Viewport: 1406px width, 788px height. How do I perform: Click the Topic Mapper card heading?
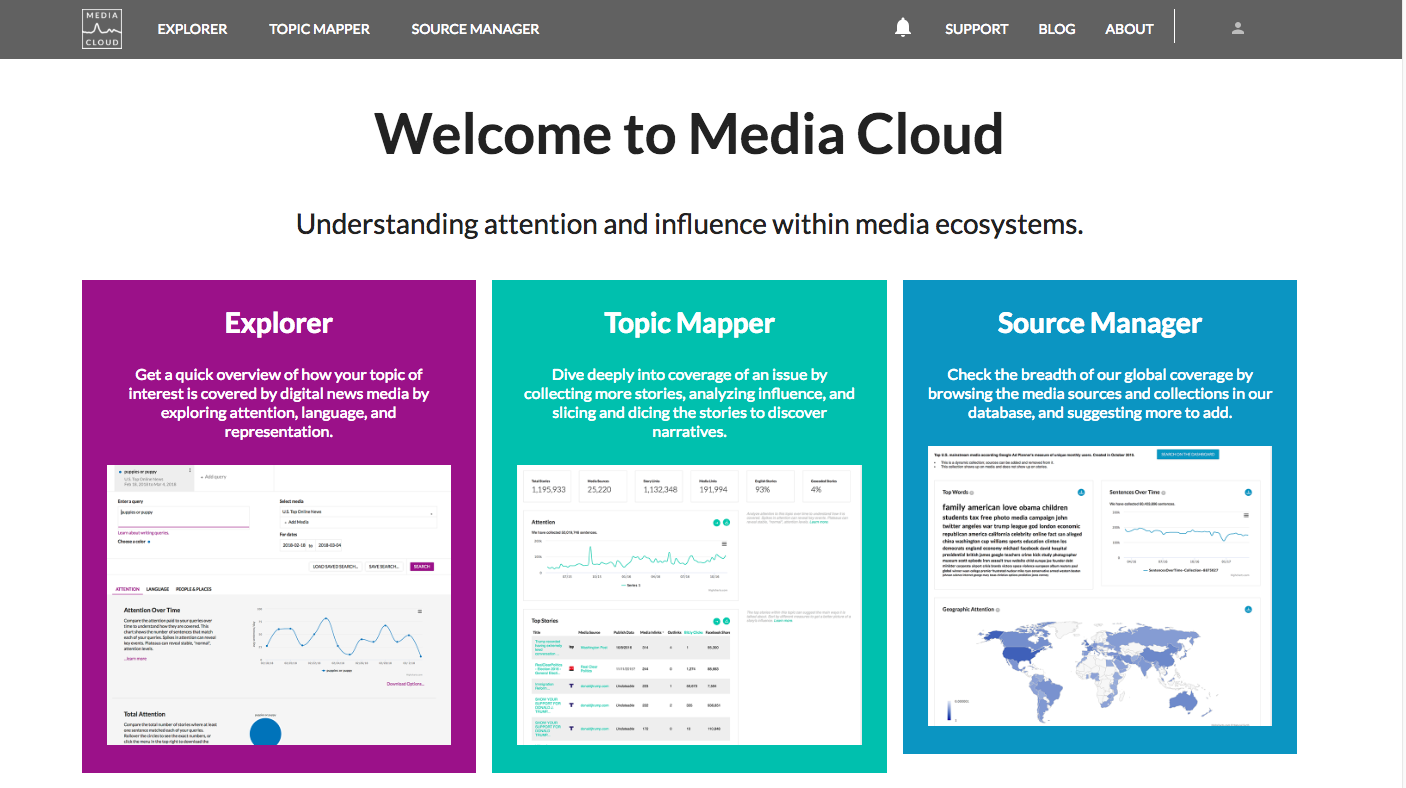(x=689, y=323)
